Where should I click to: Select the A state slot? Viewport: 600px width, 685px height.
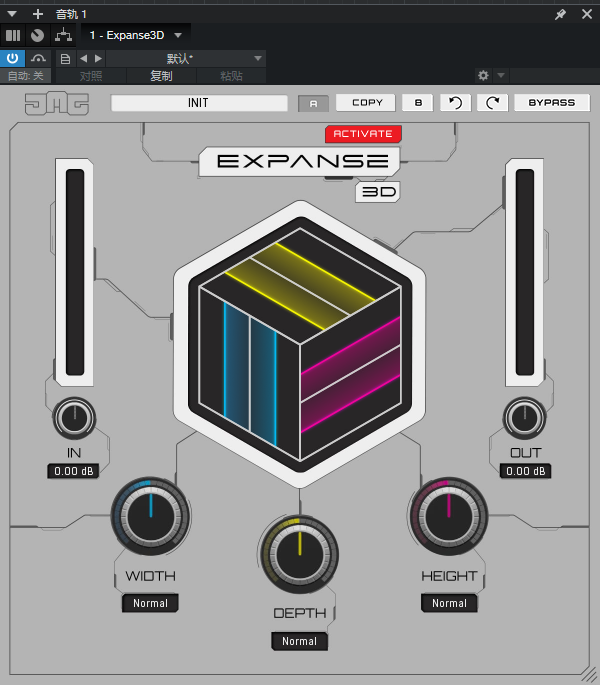point(313,104)
